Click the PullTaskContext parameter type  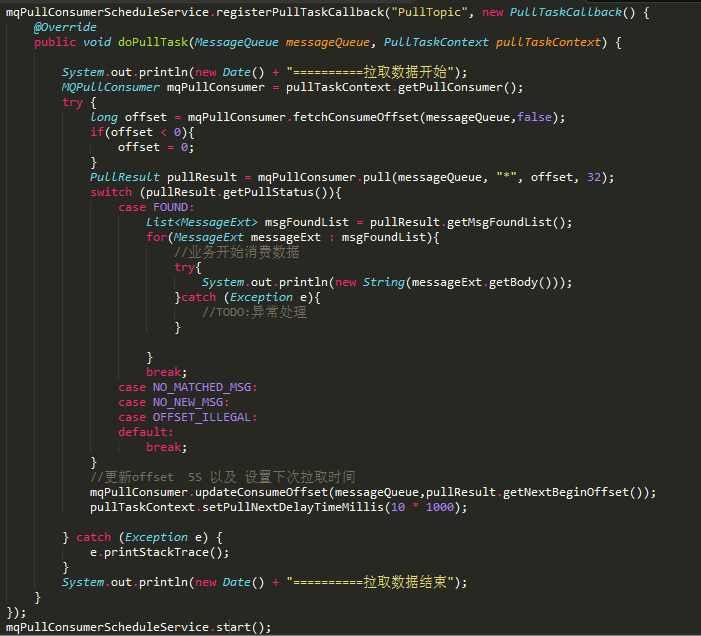click(436, 42)
